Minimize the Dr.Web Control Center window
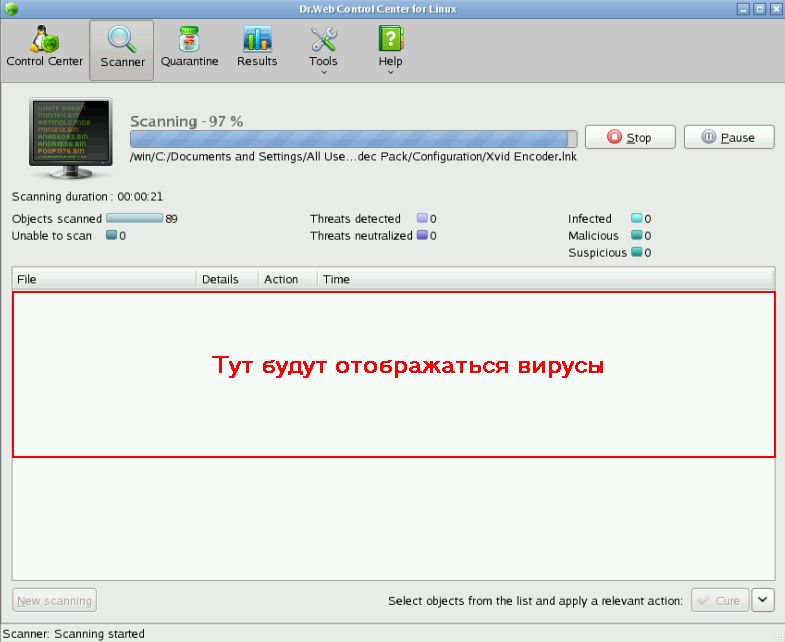Image resolution: width=785 pixels, height=642 pixels. [x=743, y=9]
